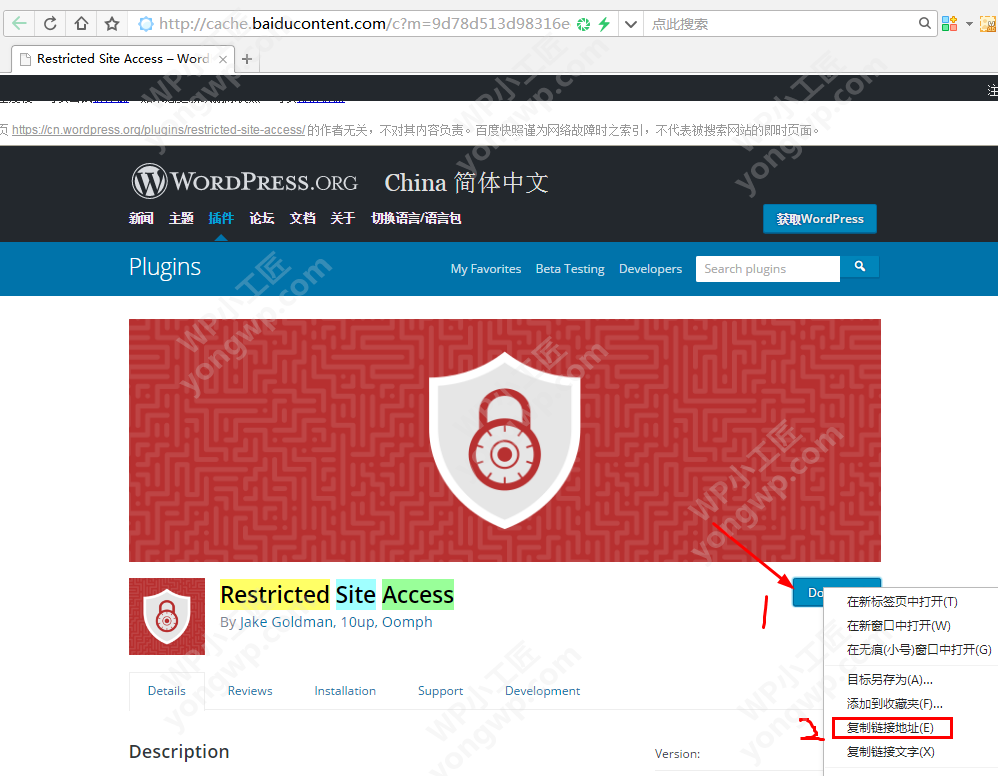Image resolution: width=998 pixels, height=776 pixels.
Task: Bookmark page with the star icon
Action: coord(112,24)
